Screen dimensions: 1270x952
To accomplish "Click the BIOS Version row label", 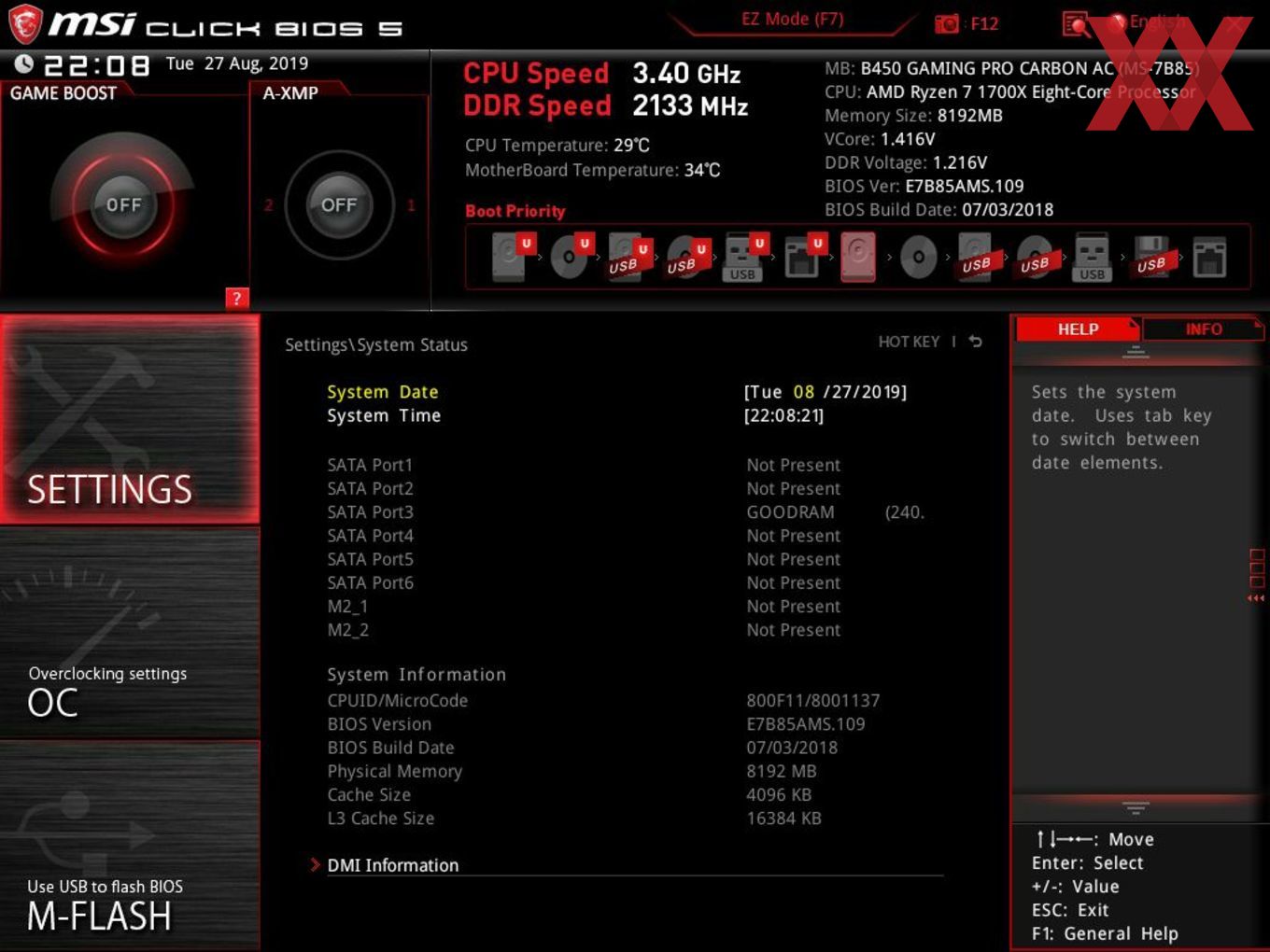I will pos(379,723).
